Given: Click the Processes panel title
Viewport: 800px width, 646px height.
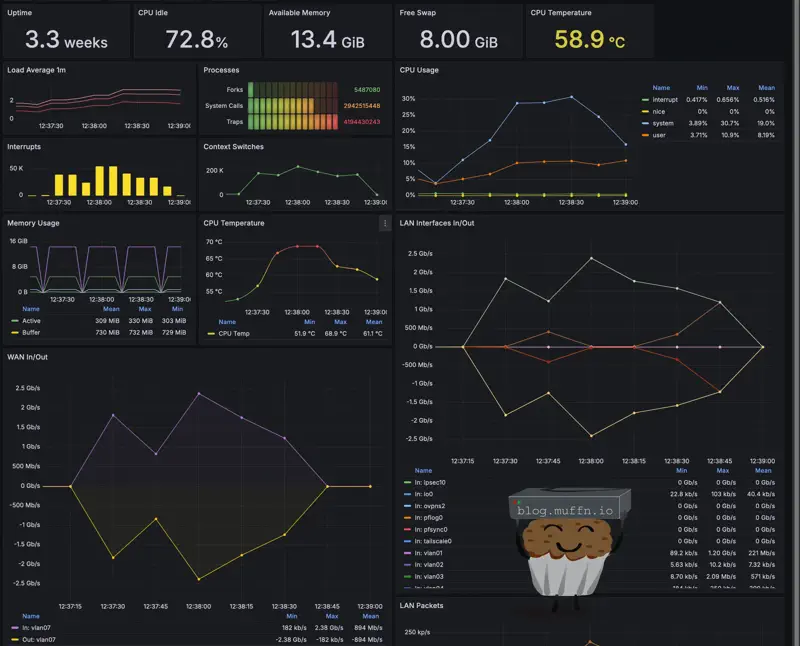Looking at the screenshot, I should coord(221,70).
